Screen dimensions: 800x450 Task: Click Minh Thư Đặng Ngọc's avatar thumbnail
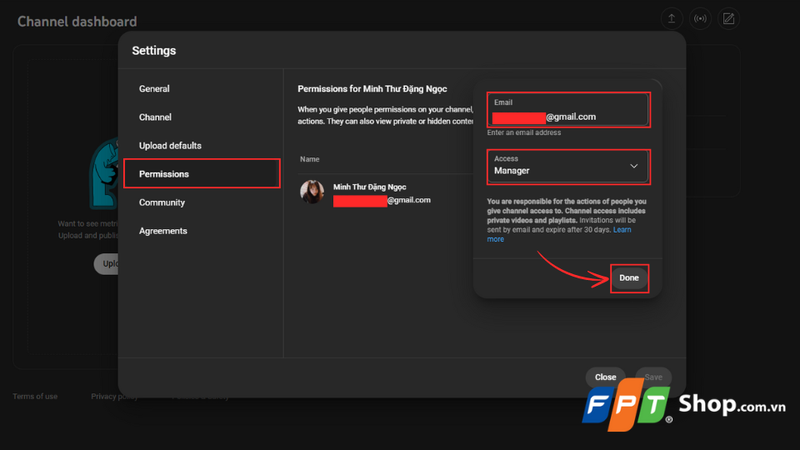pos(312,192)
